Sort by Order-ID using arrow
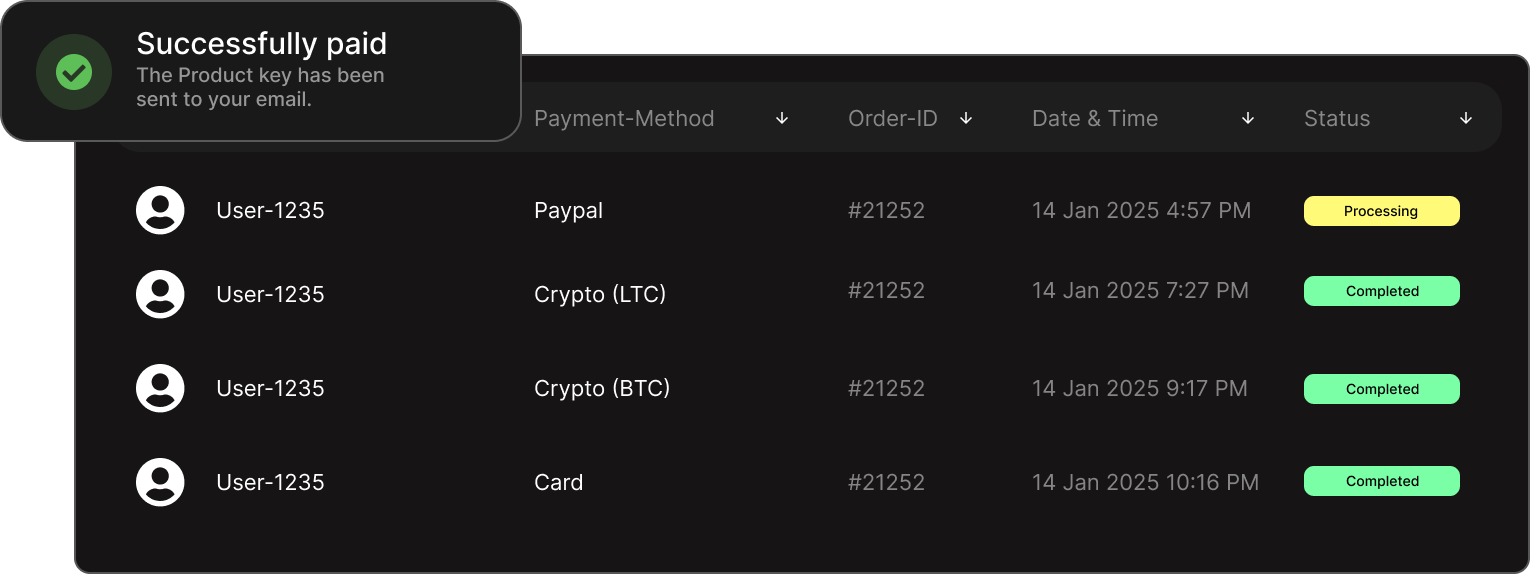 click(x=966, y=118)
